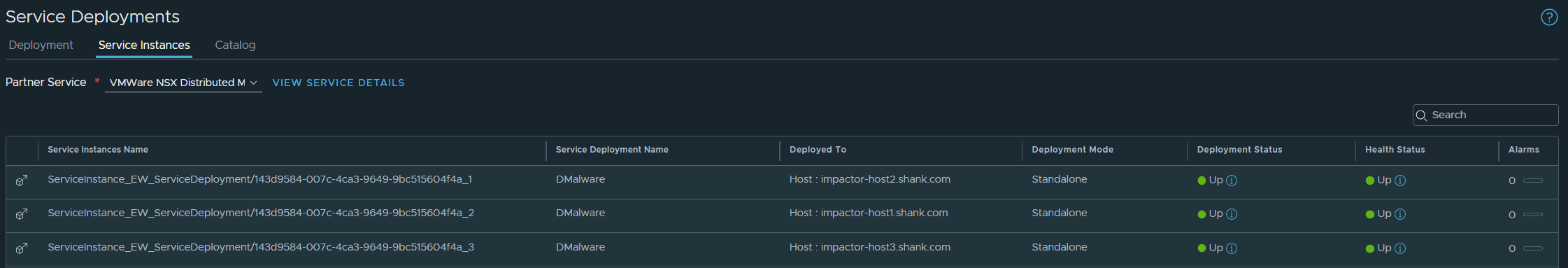
Task: Select instance name ending 9bc515604f4a_3
Action: [x=261, y=247]
